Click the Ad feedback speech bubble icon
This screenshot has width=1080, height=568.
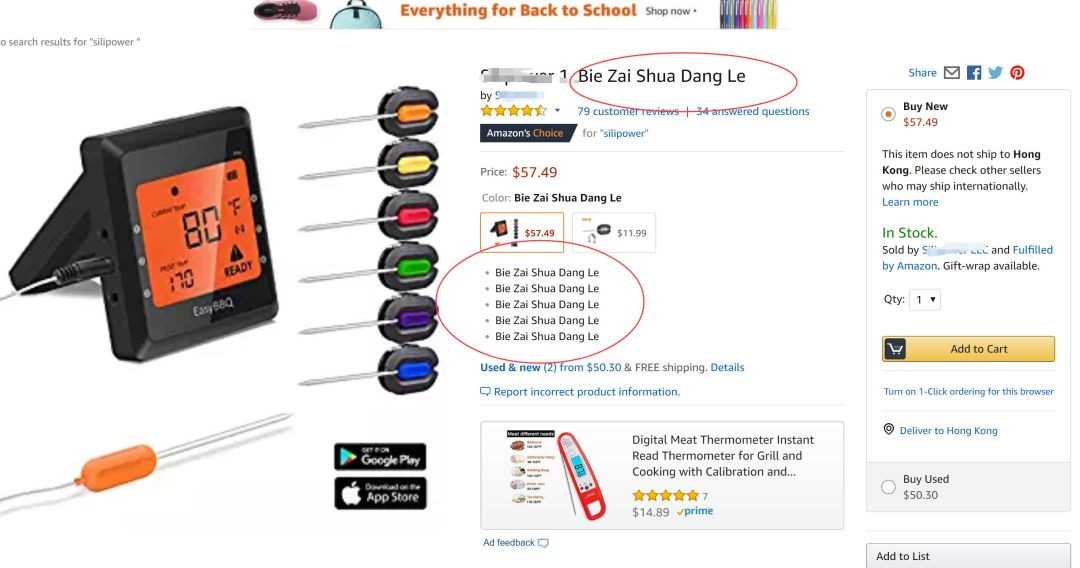543,543
